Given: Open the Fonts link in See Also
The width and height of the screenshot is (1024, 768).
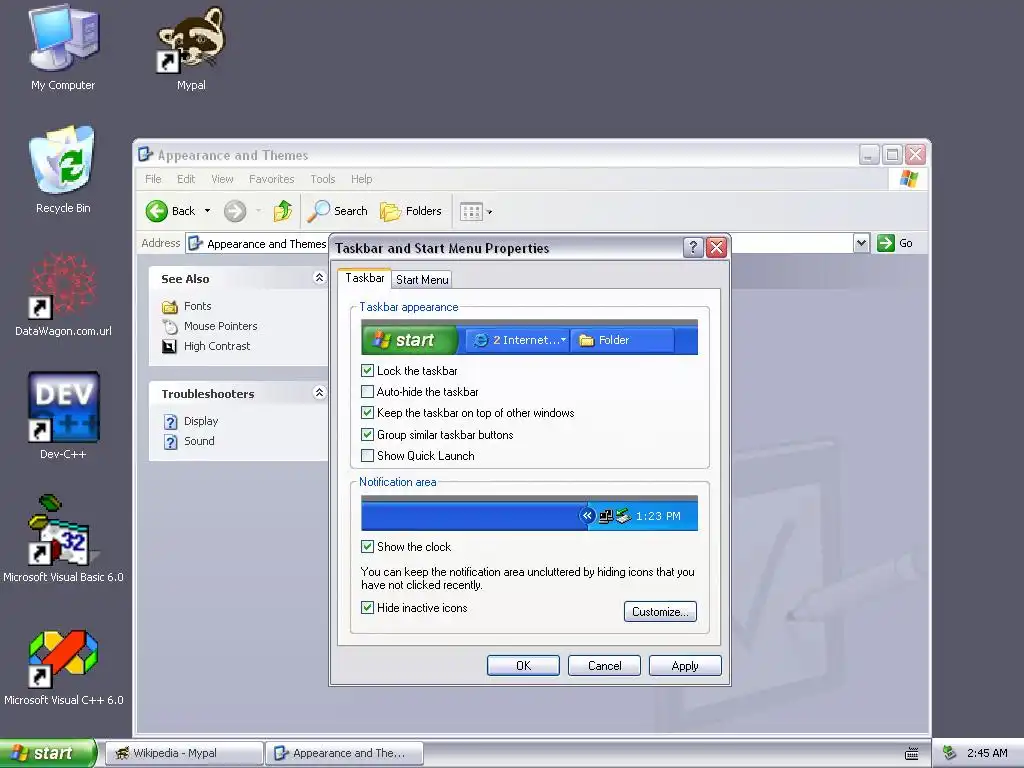Looking at the screenshot, I should coord(197,306).
